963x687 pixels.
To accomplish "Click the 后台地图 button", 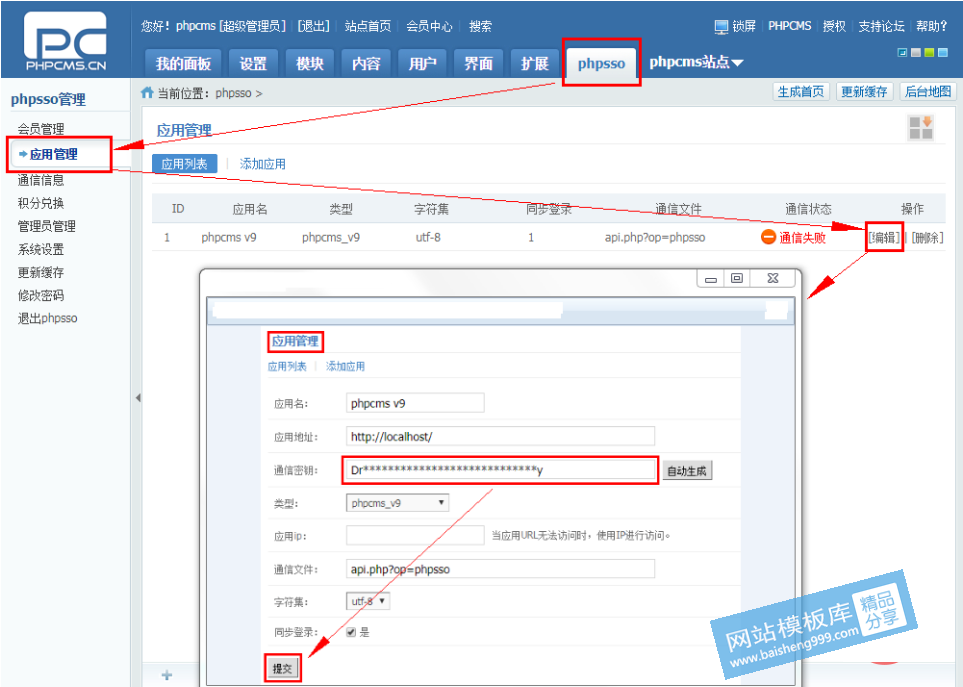I will pos(928,91).
